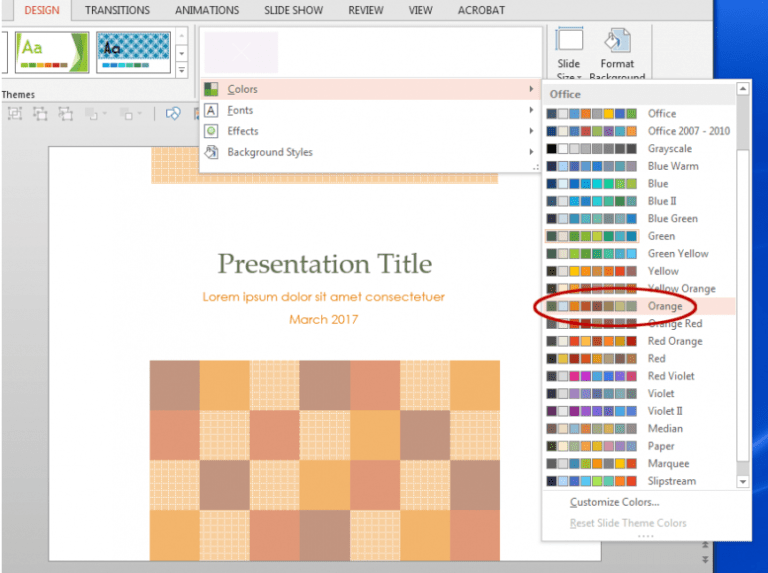768x573 pixels.
Task: Go to previous slide double-arrow button
Action: [x=705, y=545]
